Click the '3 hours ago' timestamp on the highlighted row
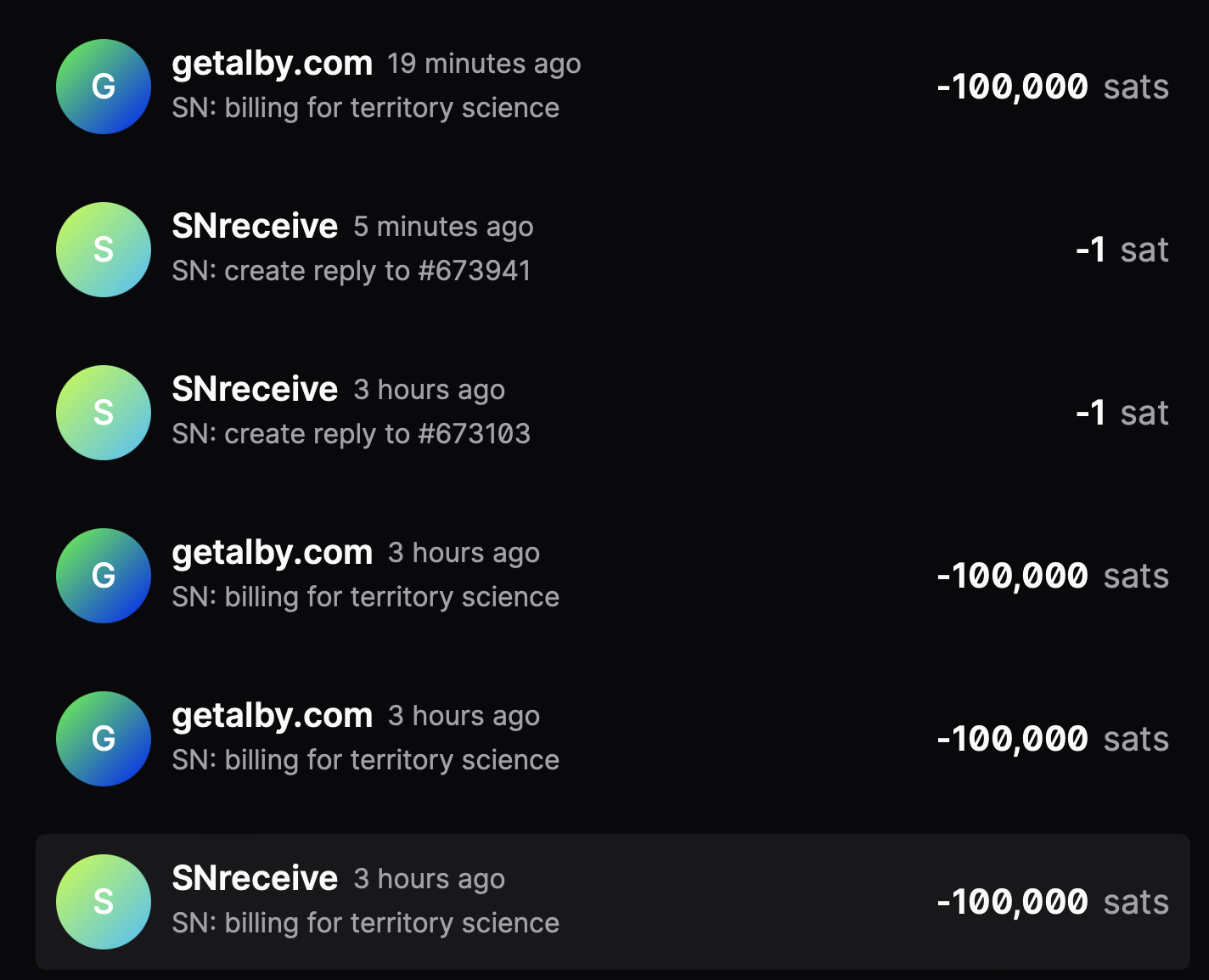1209x980 pixels. (x=430, y=880)
